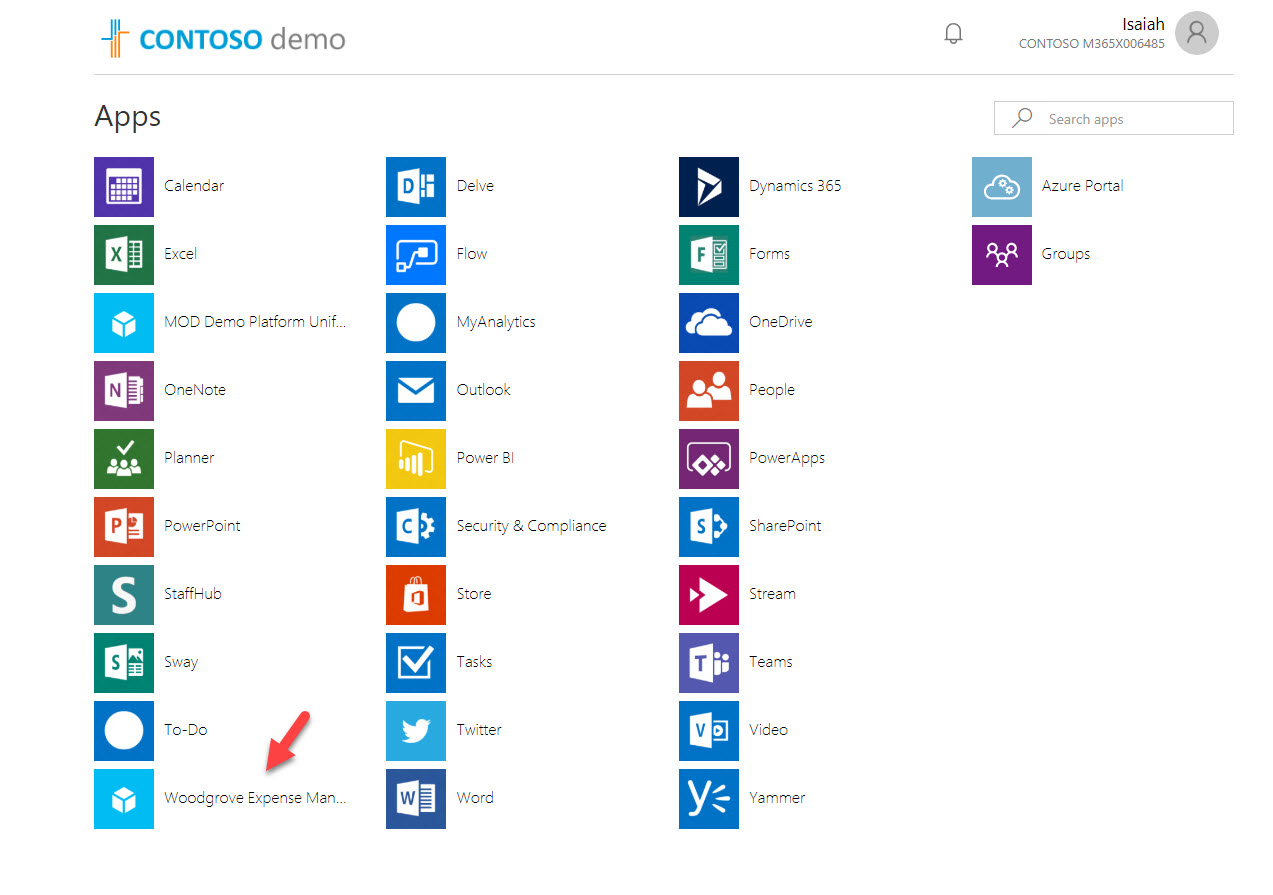Open the To-Do app icon
1273x895 pixels.
pos(124,730)
